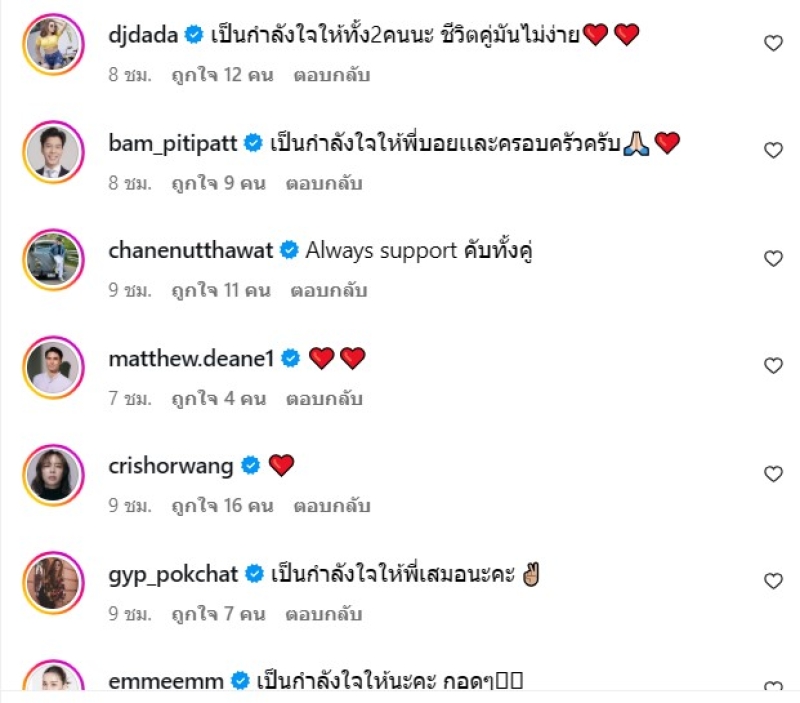Visit emmeemm's profile via username
The width and height of the screenshot is (800, 703).
tap(166, 681)
